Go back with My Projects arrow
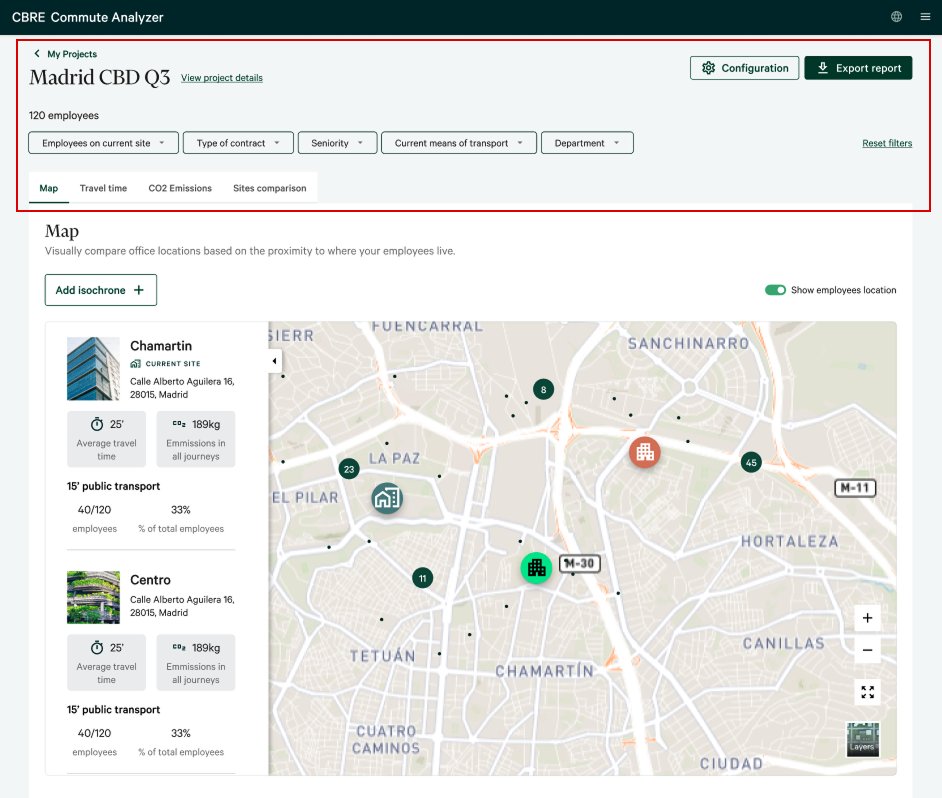942x798 pixels. coord(37,53)
